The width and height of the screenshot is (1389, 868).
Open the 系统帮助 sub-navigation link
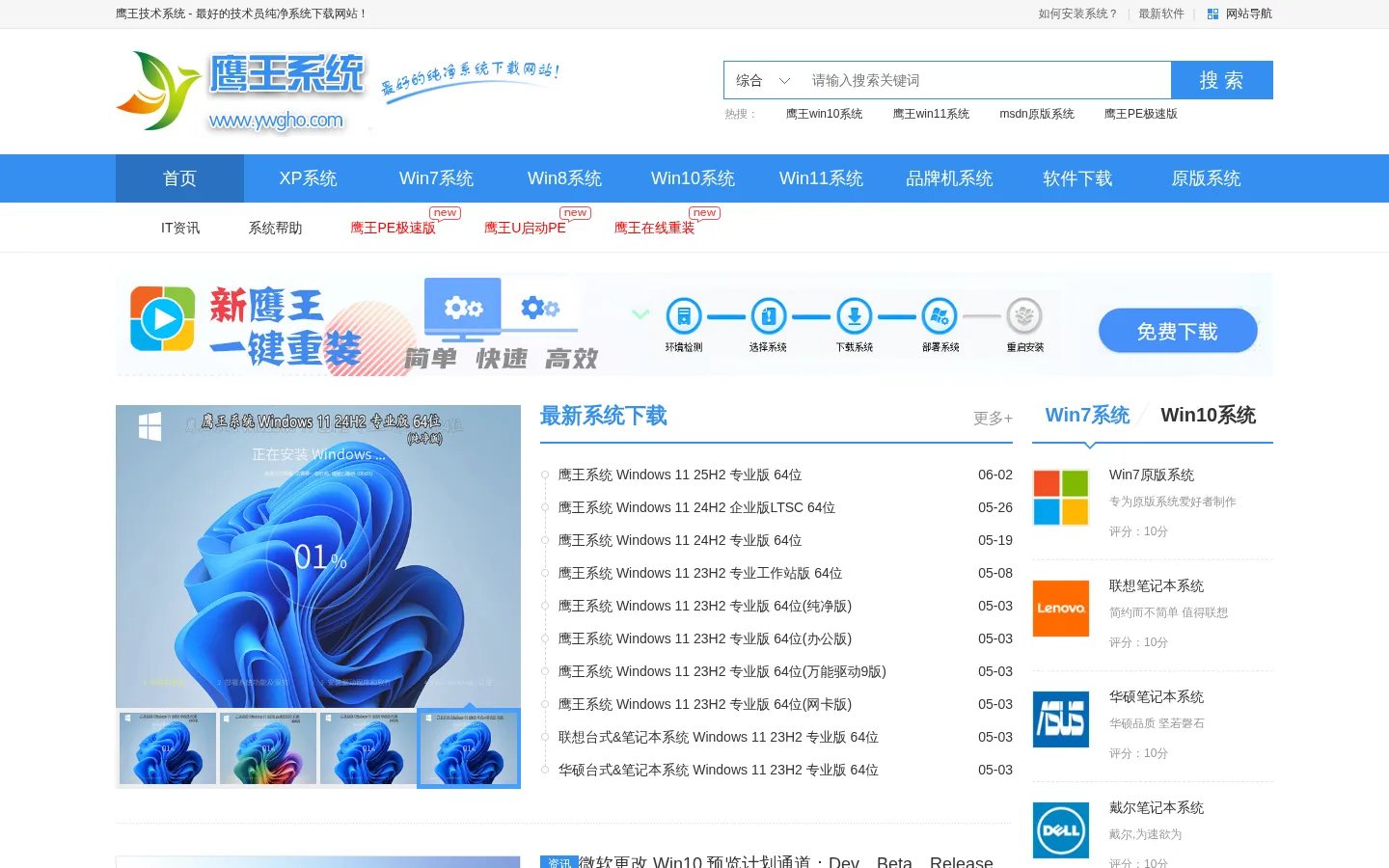pos(275,228)
